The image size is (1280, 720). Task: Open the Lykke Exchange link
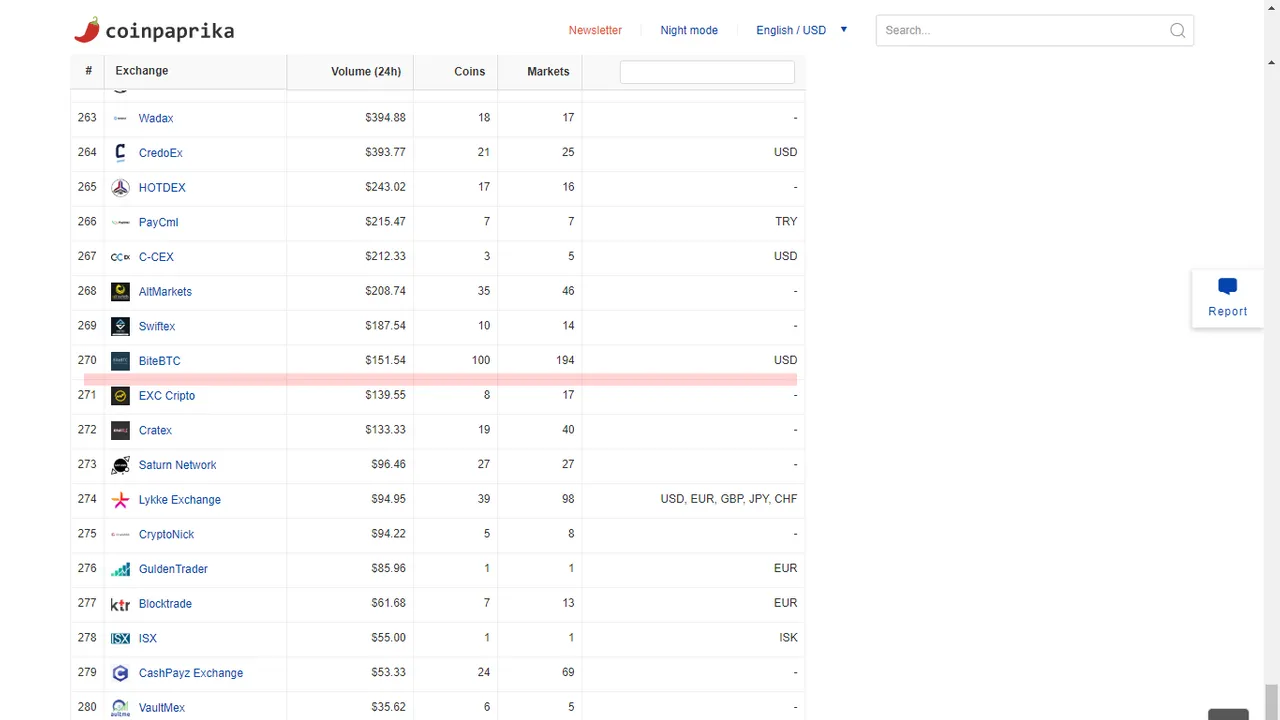[180, 500]
